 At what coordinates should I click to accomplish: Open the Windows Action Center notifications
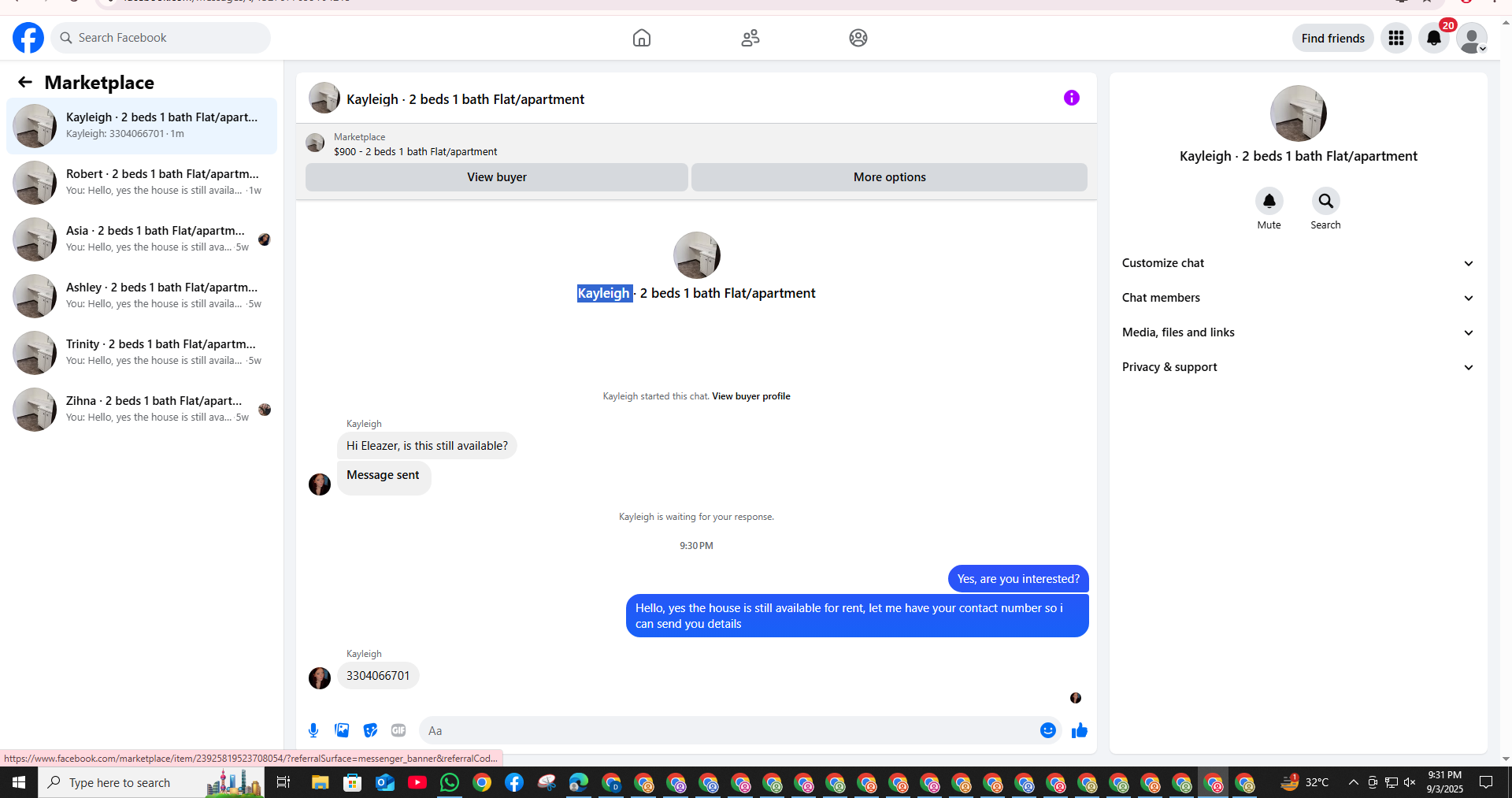click(x=1486, y=782)
